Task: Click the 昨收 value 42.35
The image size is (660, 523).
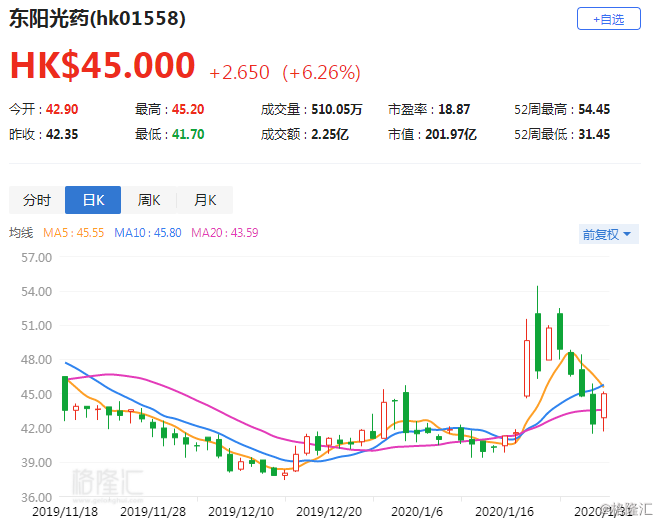Action: click(x=62, y=135)
